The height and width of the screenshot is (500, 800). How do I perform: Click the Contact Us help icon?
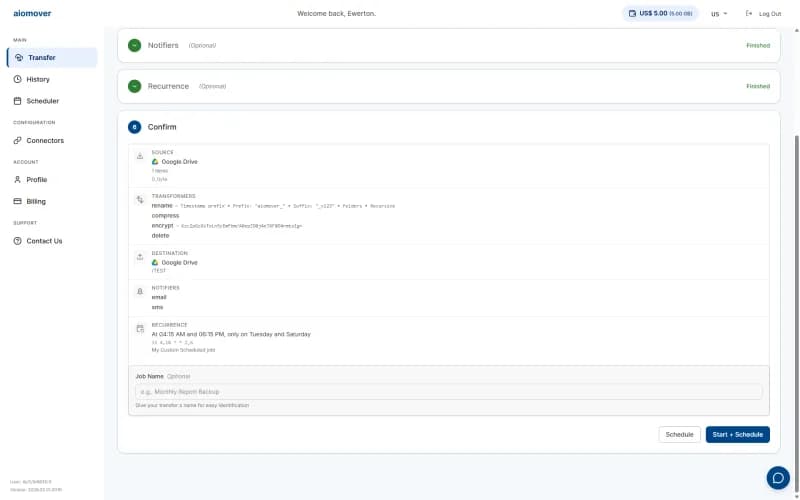click(17, 241)
